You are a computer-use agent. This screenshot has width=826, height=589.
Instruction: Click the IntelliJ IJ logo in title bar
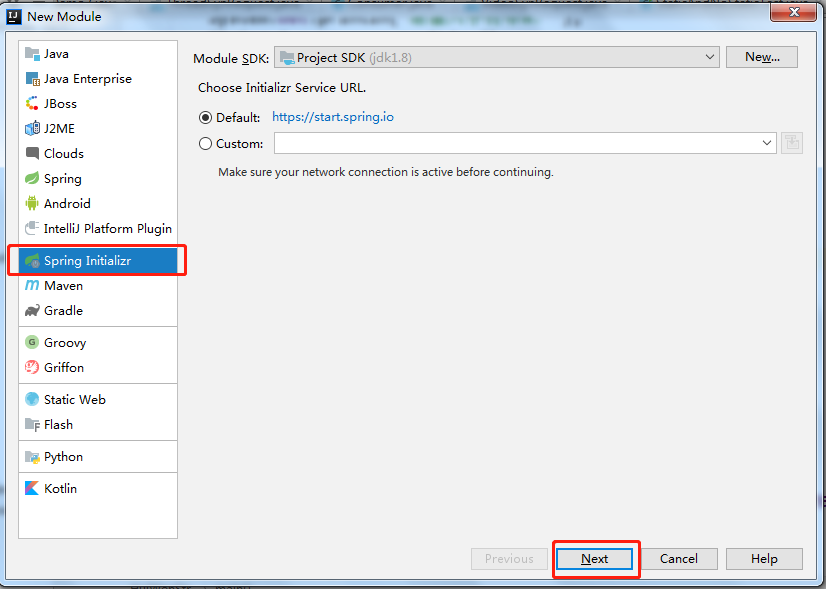14,17
